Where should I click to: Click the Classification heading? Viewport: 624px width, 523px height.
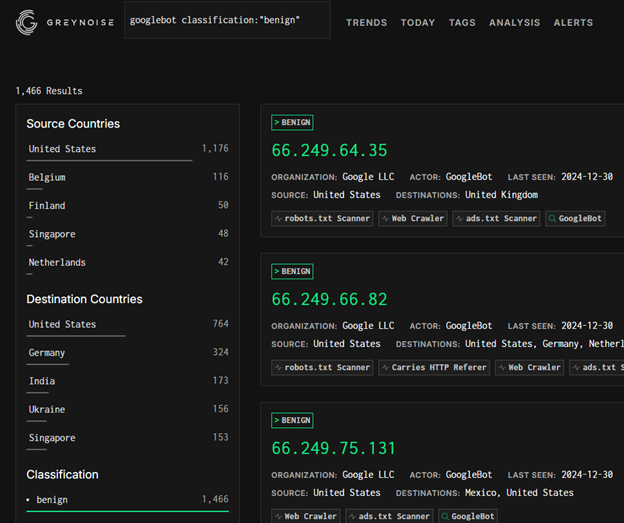pyautogui.click(x=62, y=474)
